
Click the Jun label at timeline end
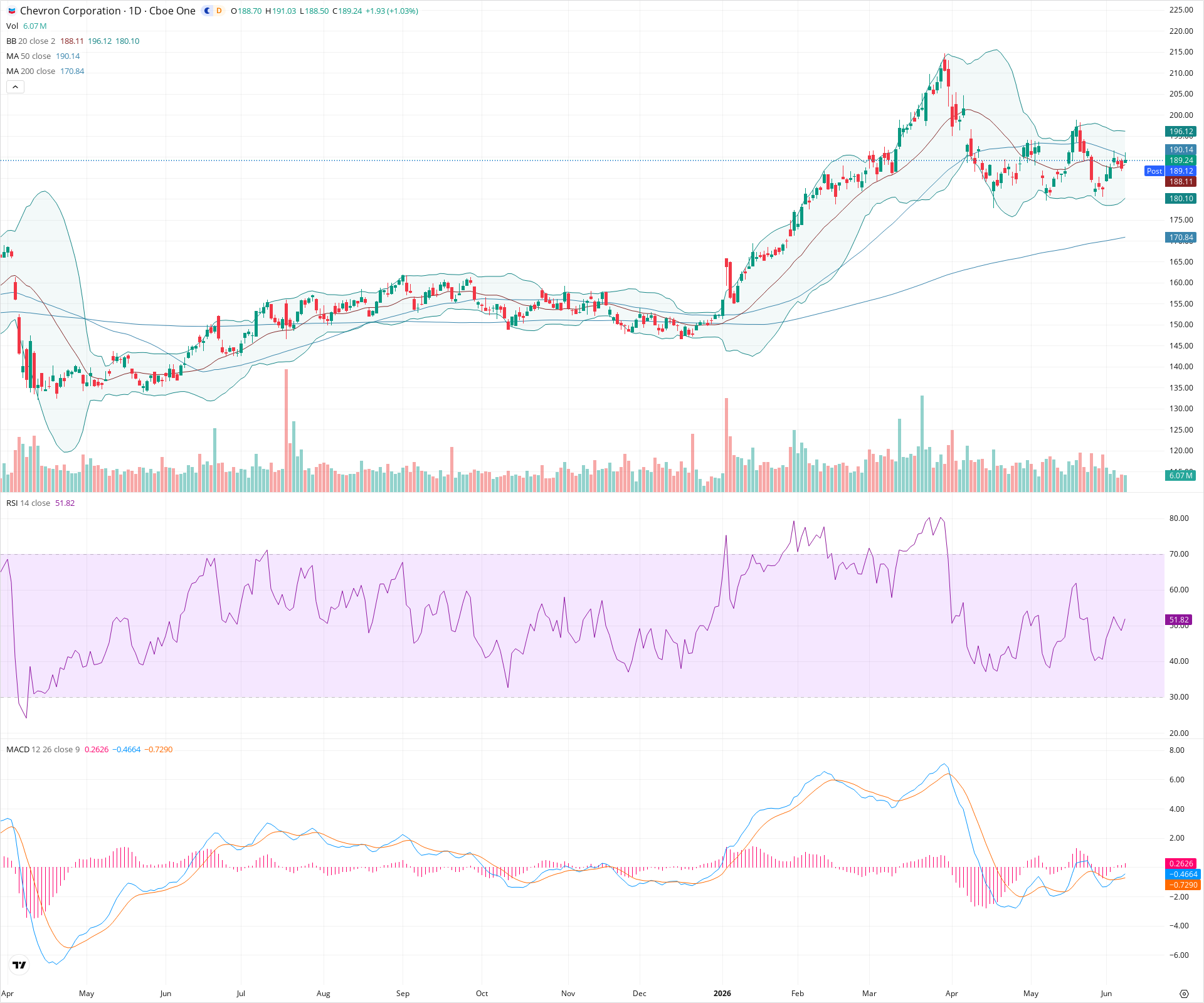click(x=1106, y=993)
